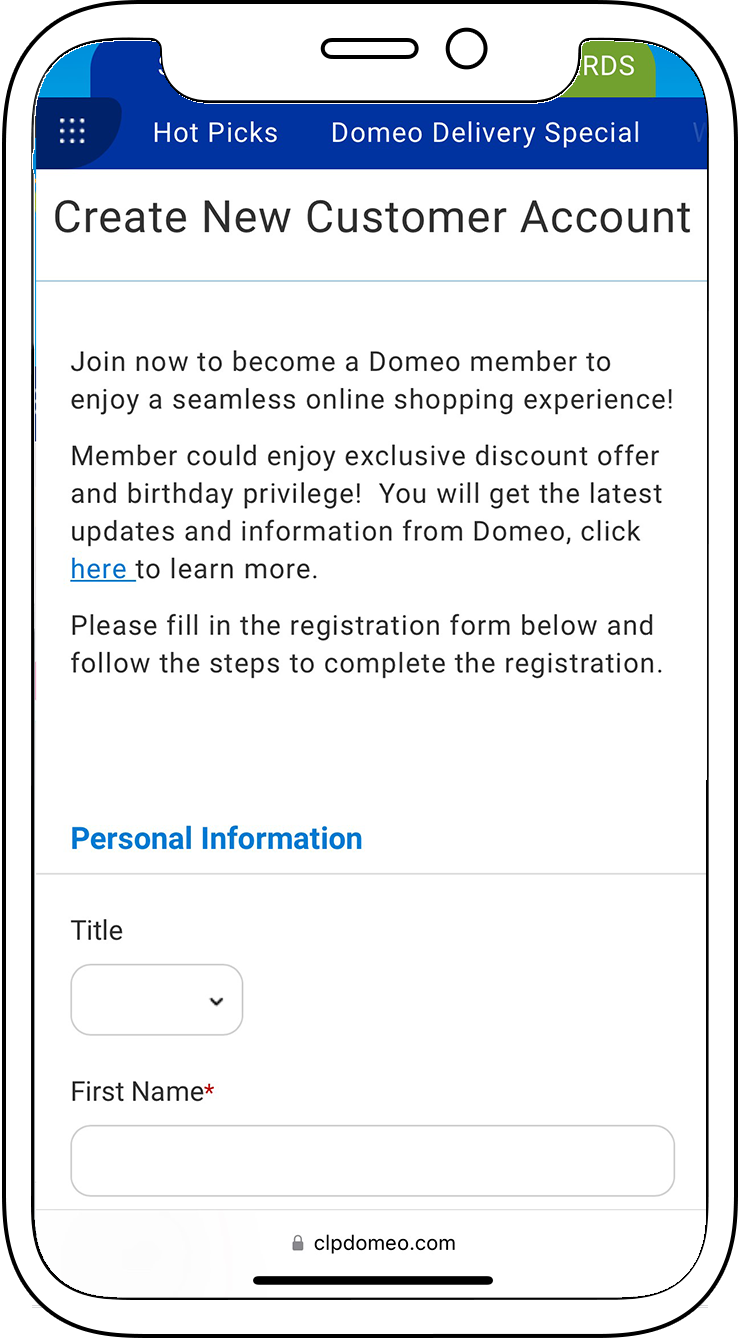Image resolution: width=740 pixels, height=1340 pixels.
Task: Click the Title field label
Action: coord(97,930)
